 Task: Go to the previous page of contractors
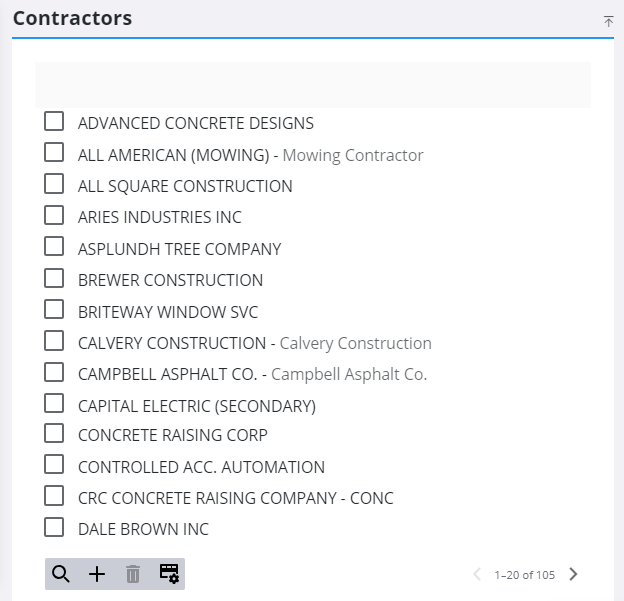point(477,574)
